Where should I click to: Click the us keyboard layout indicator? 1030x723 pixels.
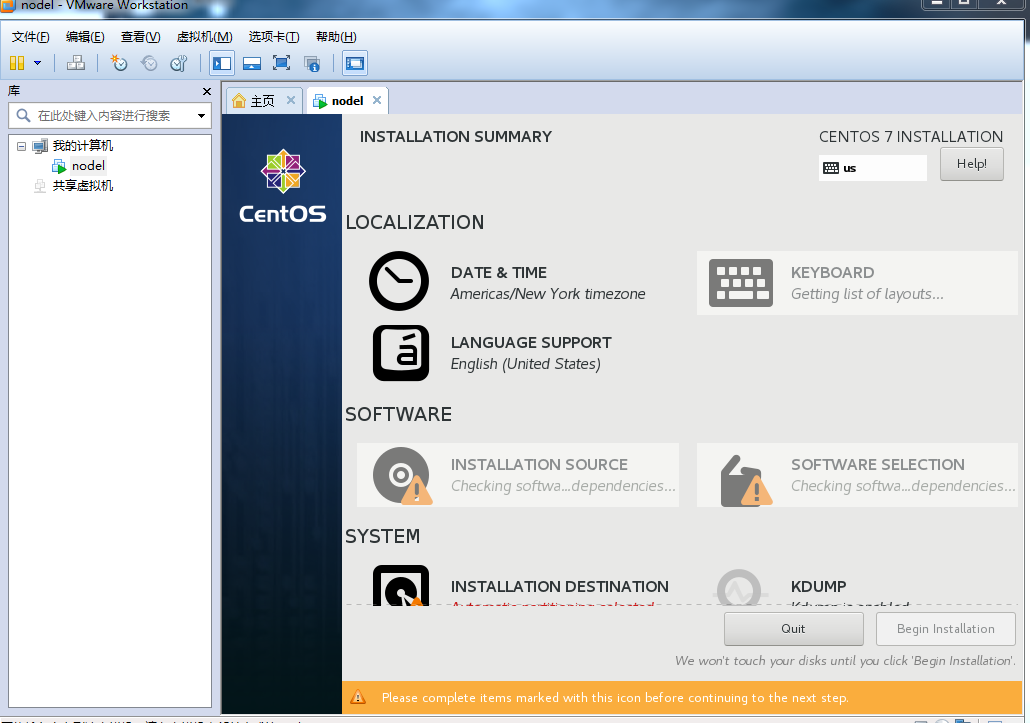[872, 168]
